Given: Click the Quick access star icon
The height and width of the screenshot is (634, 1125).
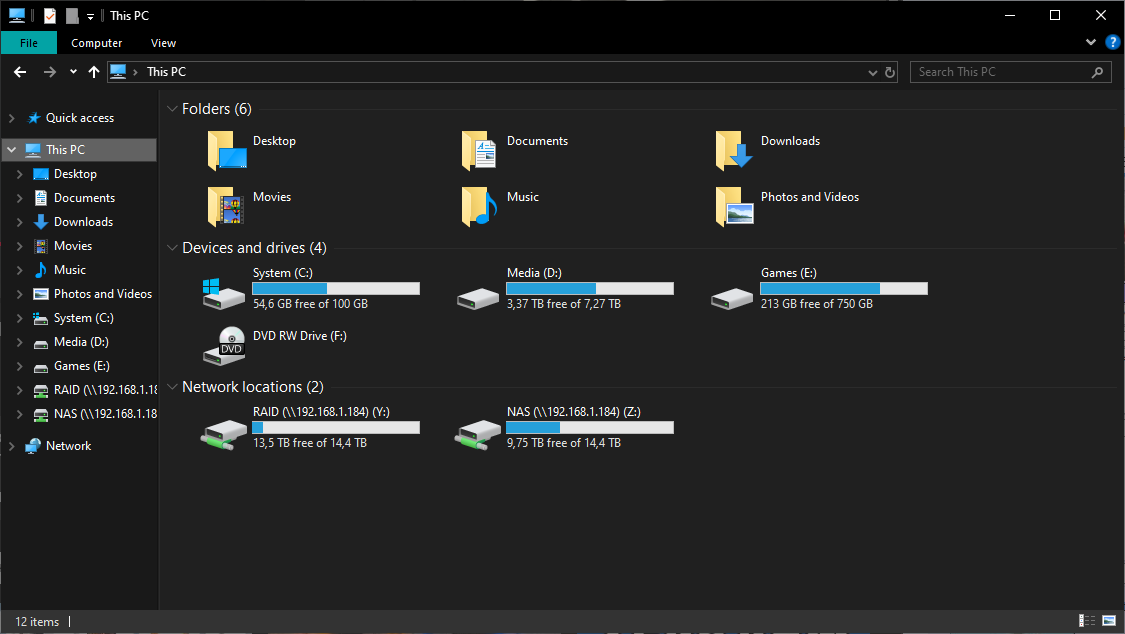Looking at the screenshot, I should [x=33, y=118].
